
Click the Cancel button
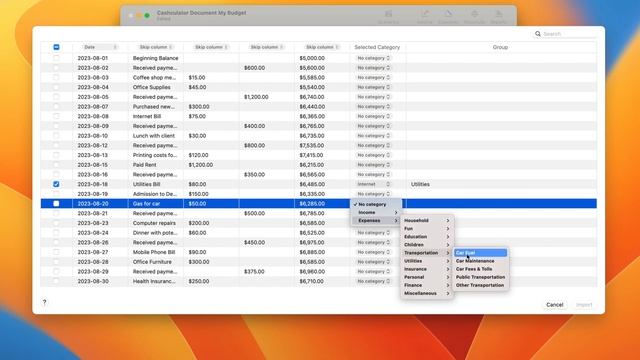pyautogui.click(x=555, y=305)
